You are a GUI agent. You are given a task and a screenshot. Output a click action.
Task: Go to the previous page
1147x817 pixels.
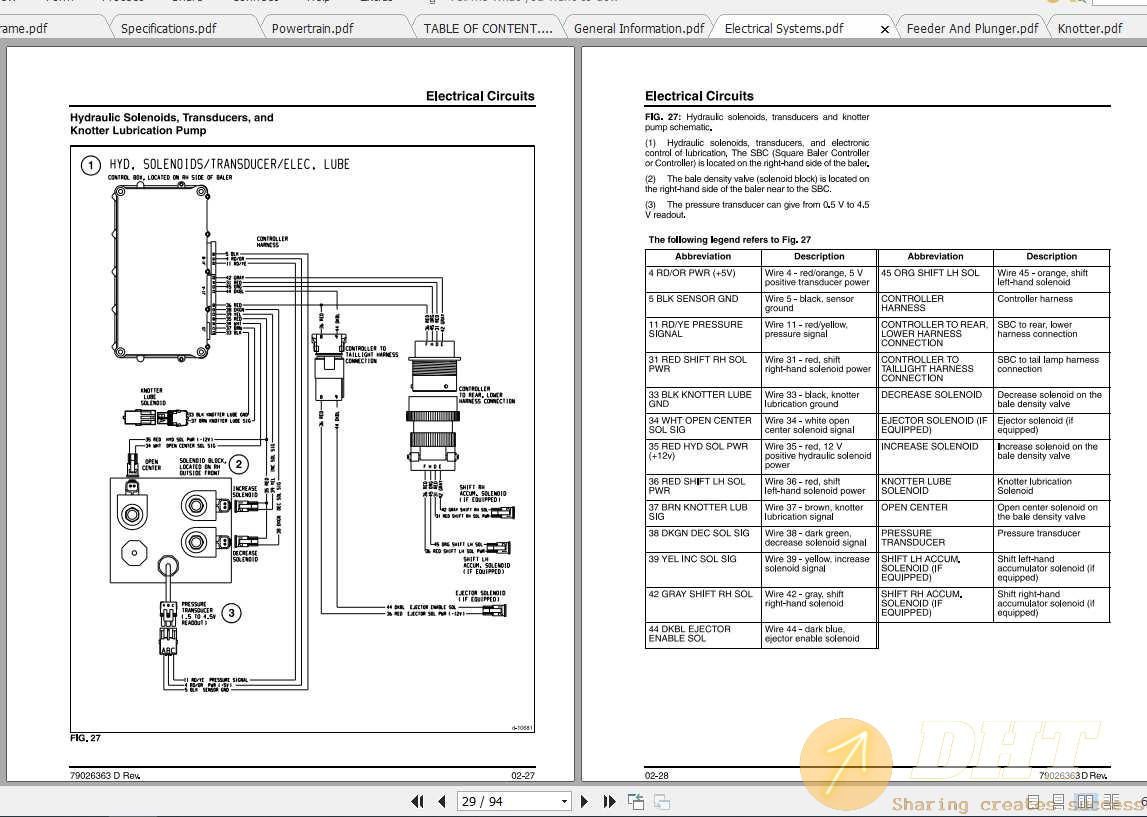tap(441, 802)
